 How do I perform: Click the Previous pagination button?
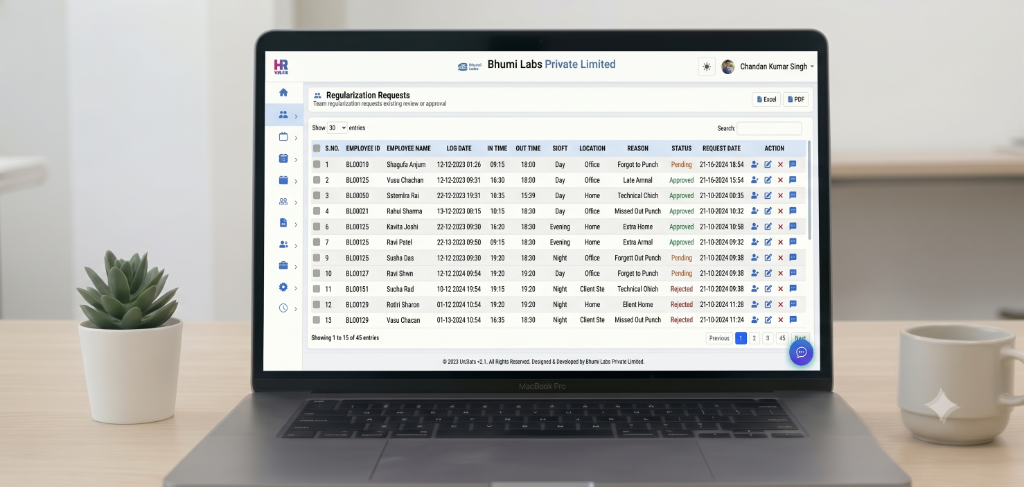click(719, 338)
